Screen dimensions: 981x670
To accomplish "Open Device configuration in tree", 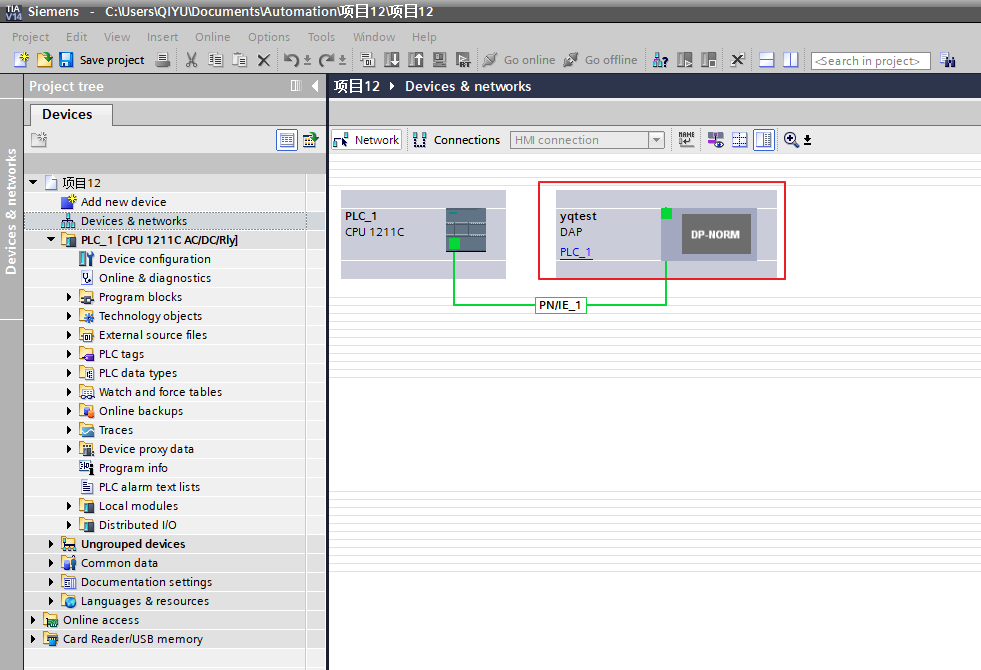I will tap(155, 259).
